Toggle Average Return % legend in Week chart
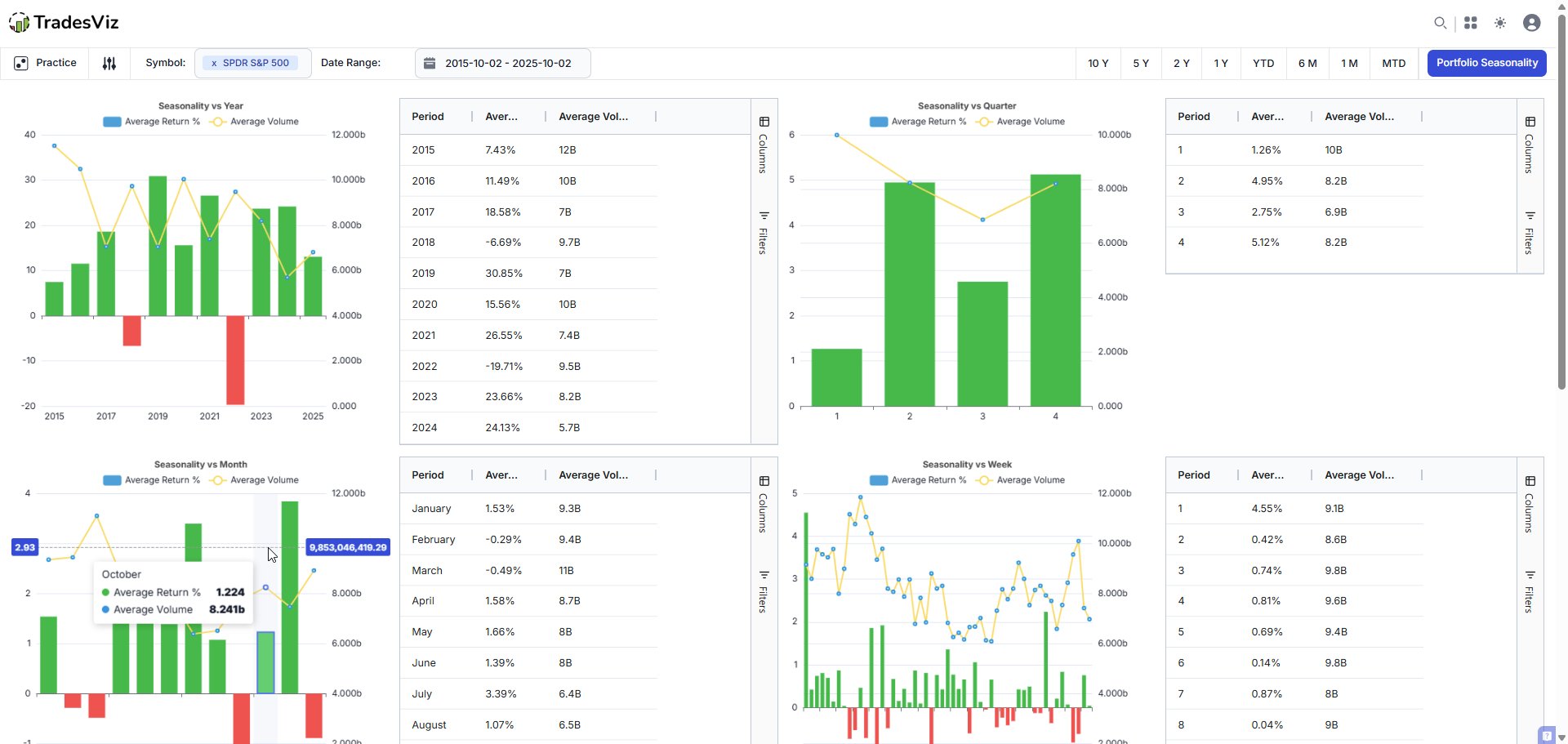 pyautogui.click(x=918, y=480)
